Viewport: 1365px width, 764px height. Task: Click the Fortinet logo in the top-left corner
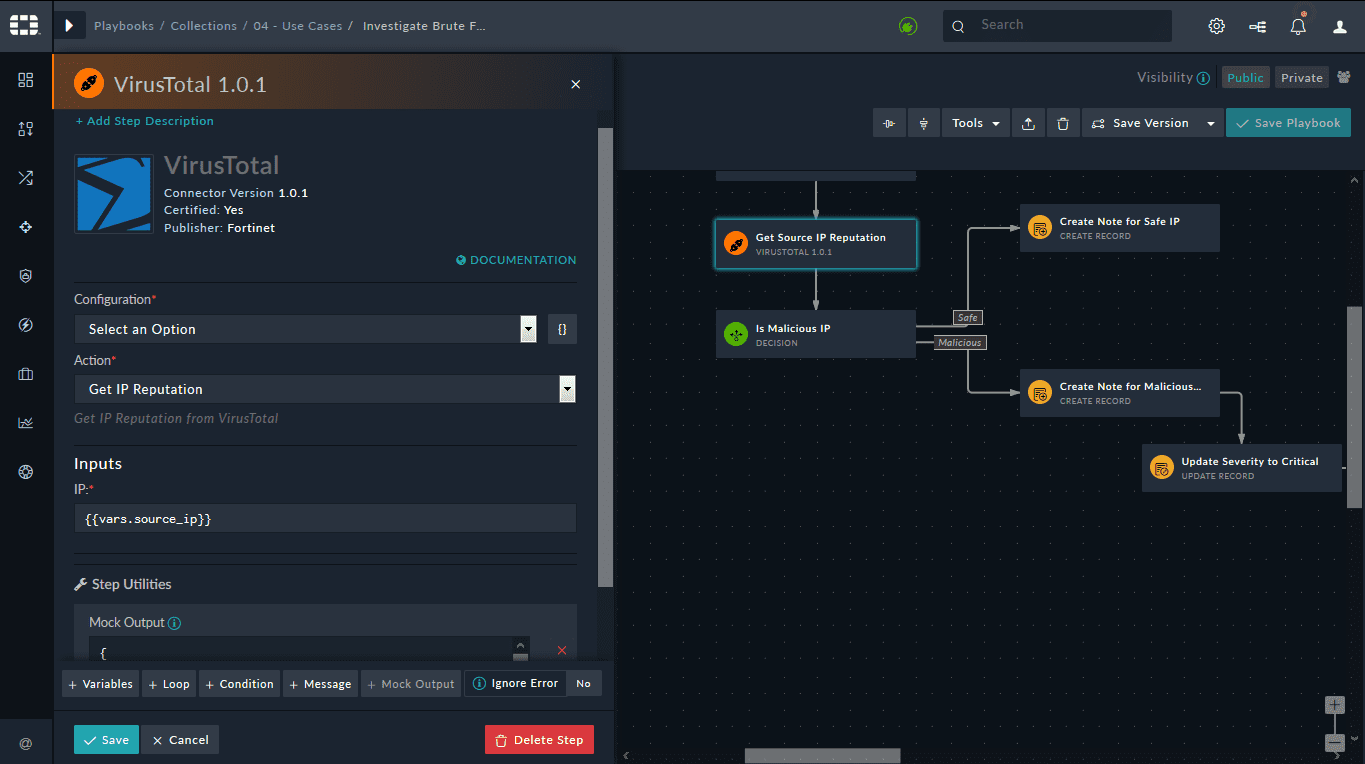pyautogui.click(x=25, y=25)
